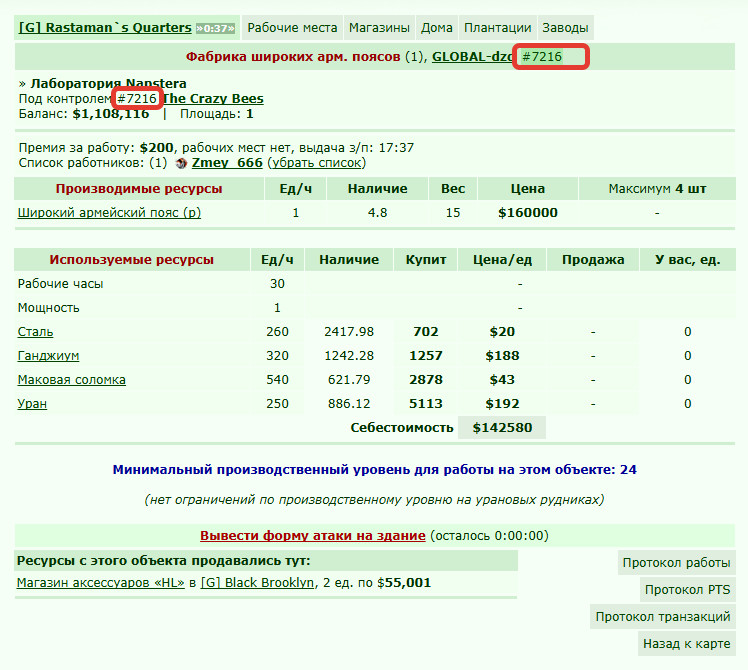
Task: Switch to the Магазины tab
Action: click(379, 28)
